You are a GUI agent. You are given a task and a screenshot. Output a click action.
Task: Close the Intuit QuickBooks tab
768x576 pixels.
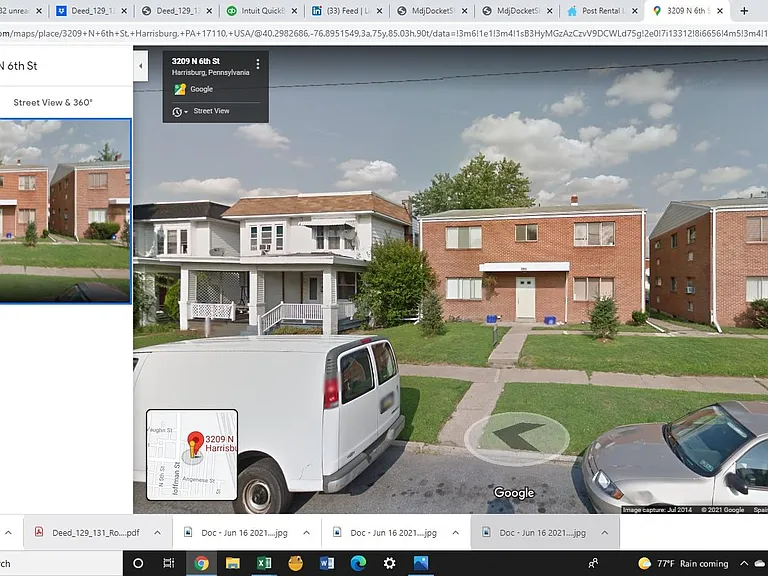pos(294,11)
